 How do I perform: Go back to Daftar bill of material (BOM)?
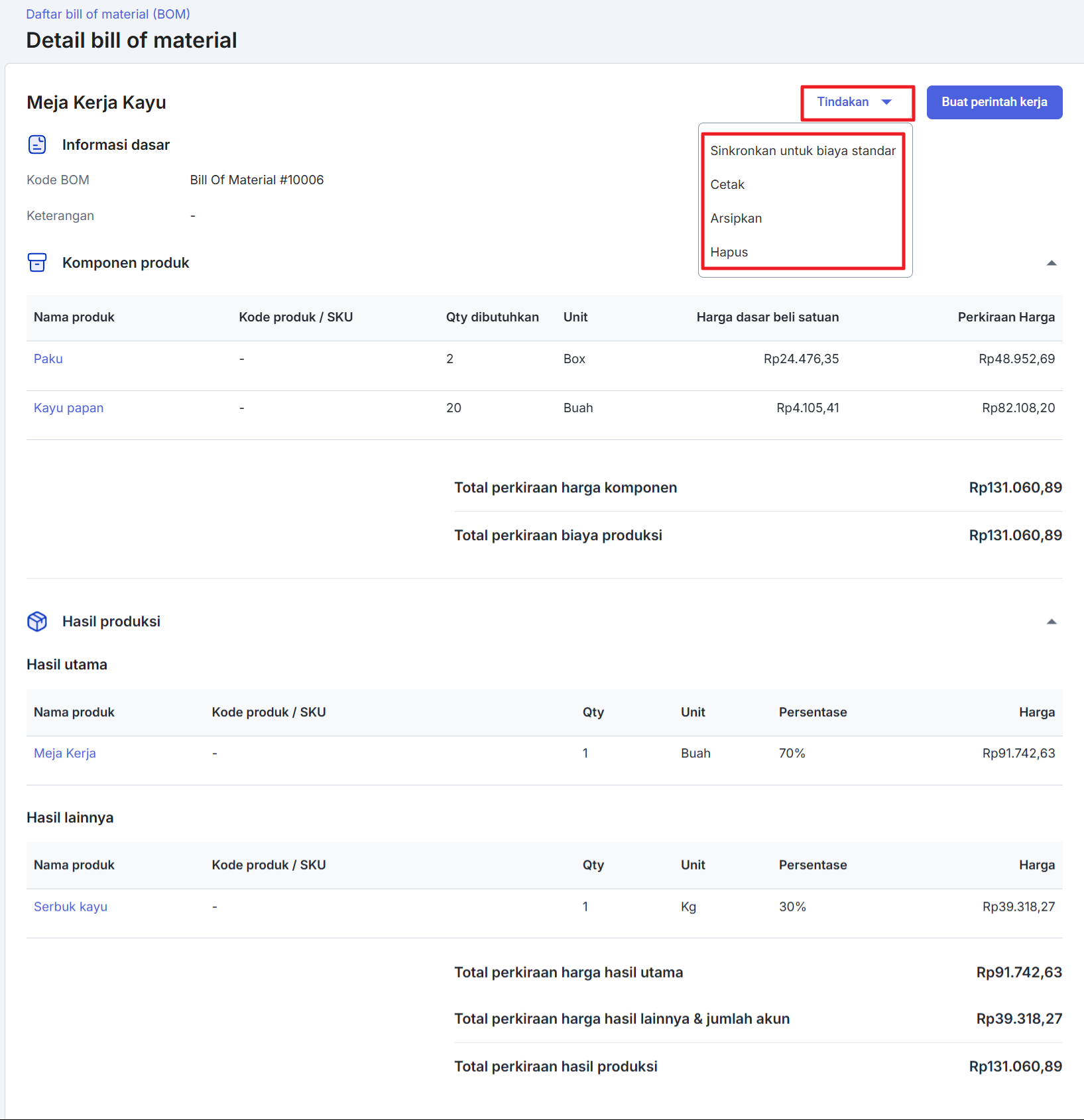(x=108, y=14)
